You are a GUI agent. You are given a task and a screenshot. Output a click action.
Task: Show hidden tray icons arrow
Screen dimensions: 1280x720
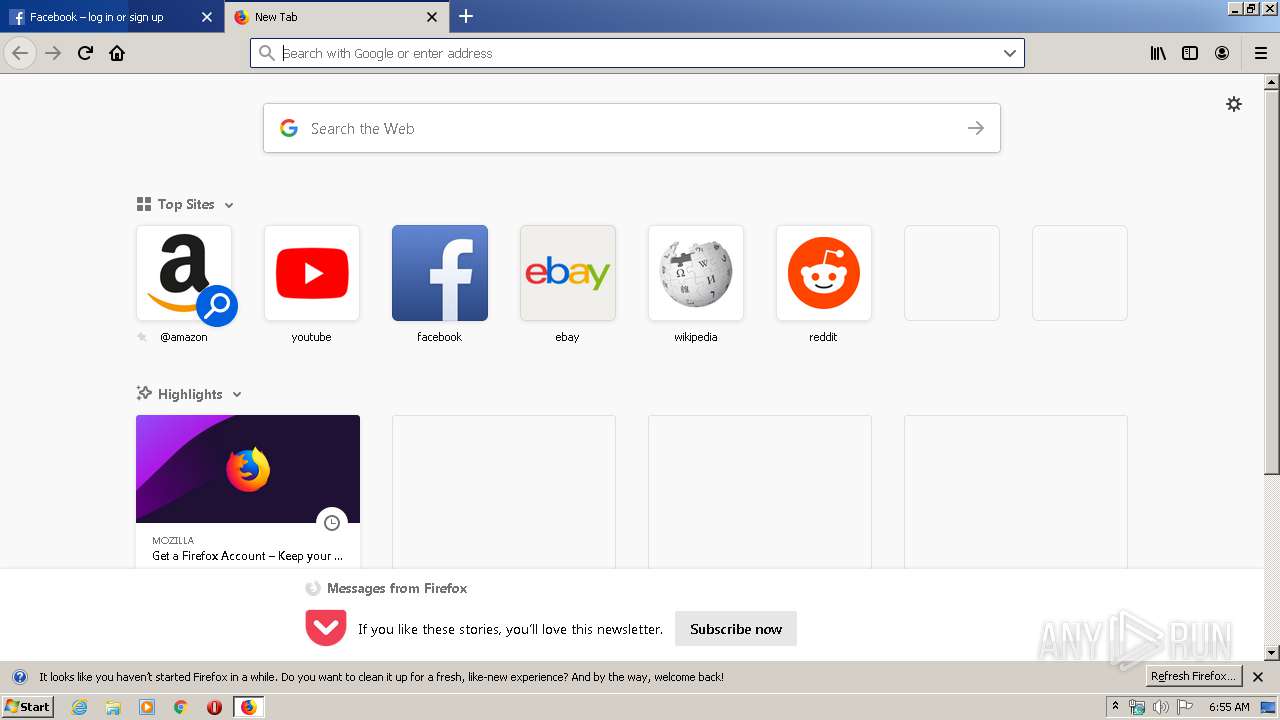tap(1115, 707)
